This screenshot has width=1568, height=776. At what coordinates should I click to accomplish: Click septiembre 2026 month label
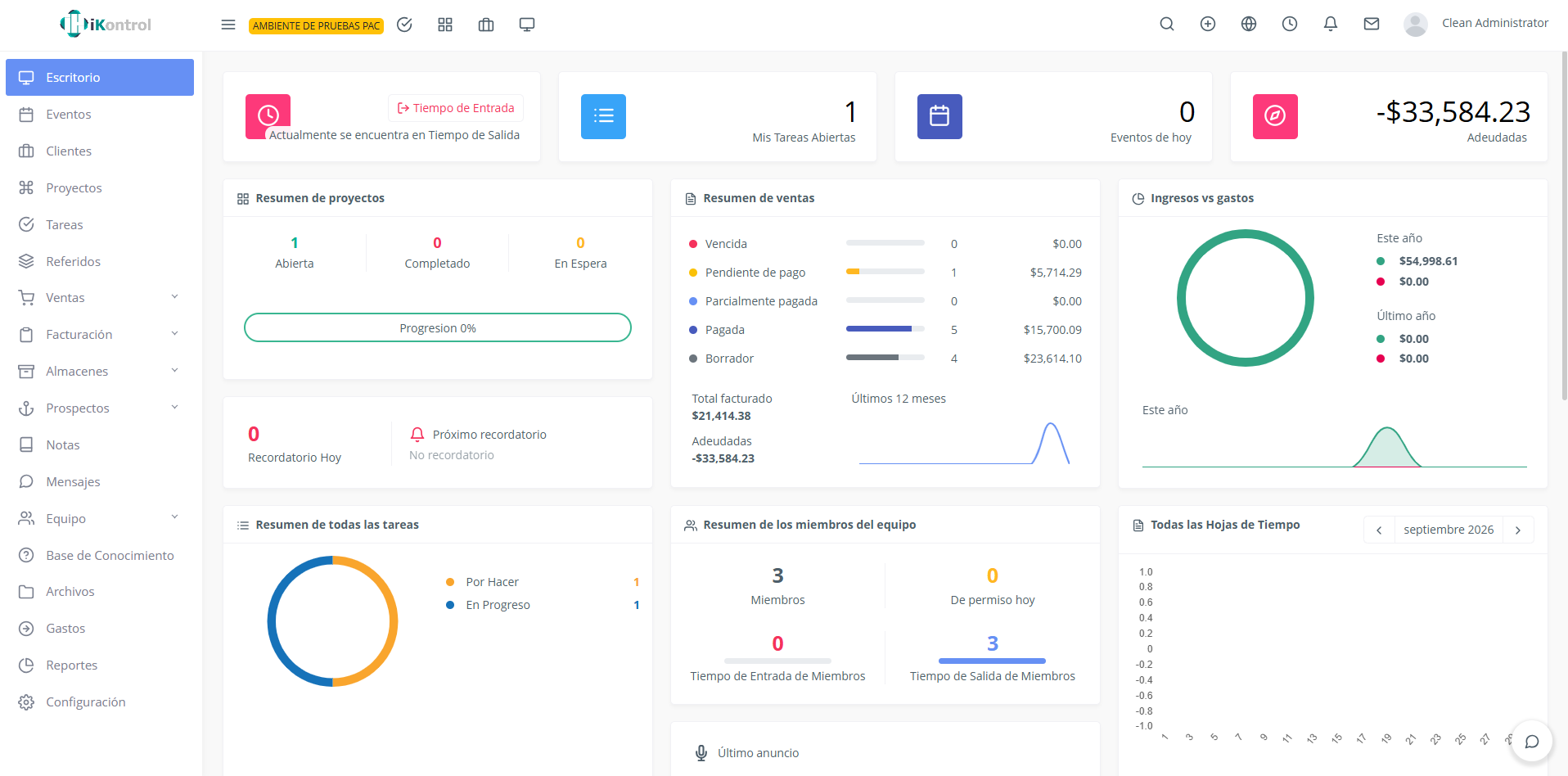[1449, 530]
